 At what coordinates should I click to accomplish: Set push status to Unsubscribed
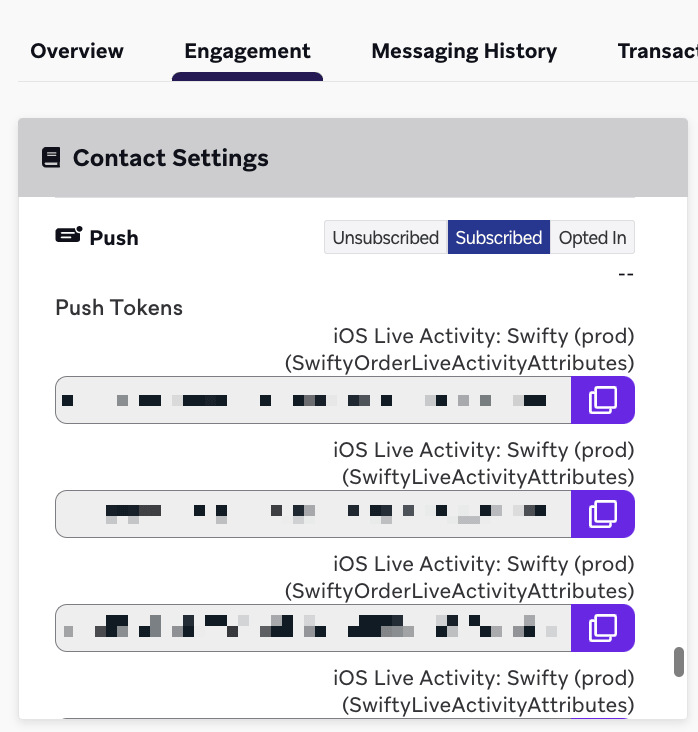pos(386,237)
